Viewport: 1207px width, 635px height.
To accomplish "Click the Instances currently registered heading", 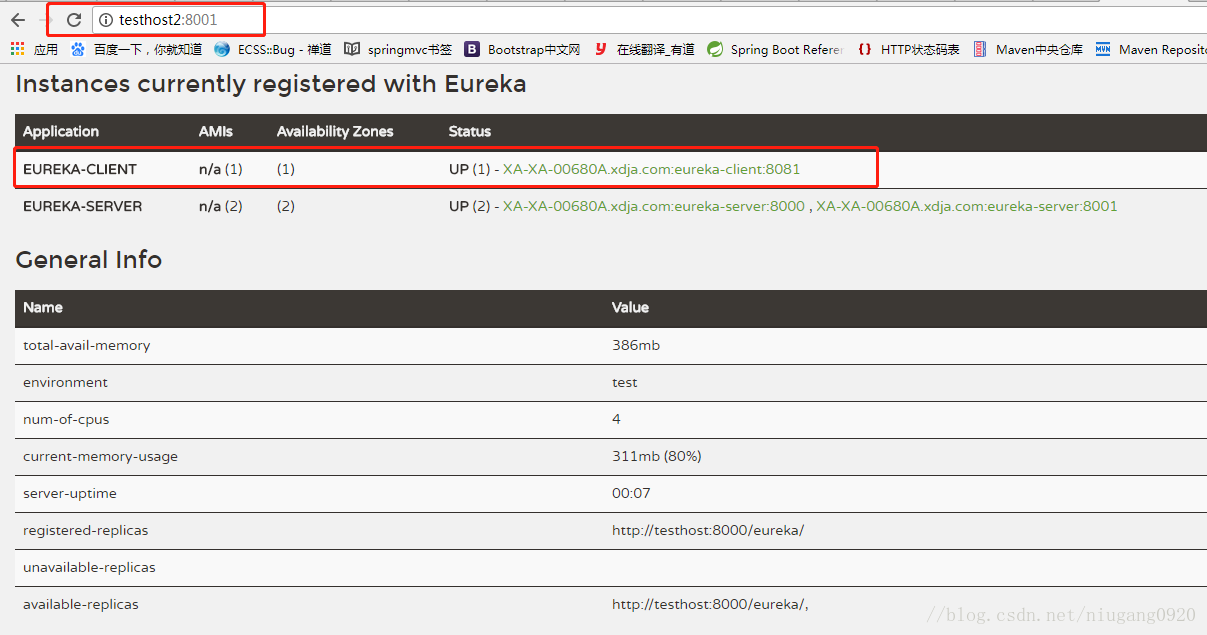I will coord(271,84).
